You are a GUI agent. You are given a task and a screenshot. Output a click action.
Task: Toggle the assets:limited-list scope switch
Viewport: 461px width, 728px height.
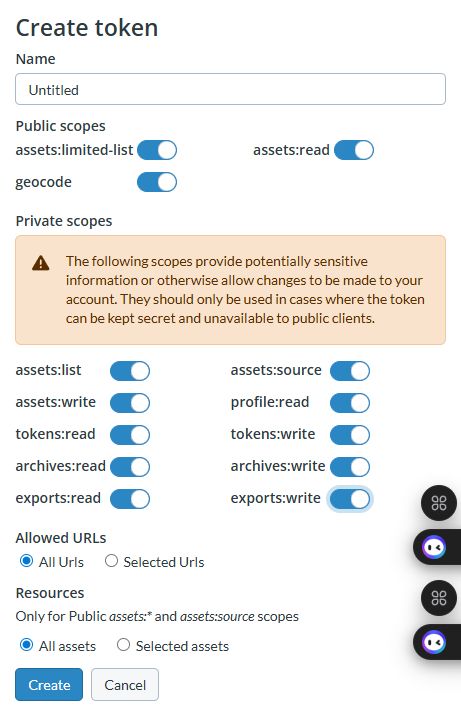(157, 150)
